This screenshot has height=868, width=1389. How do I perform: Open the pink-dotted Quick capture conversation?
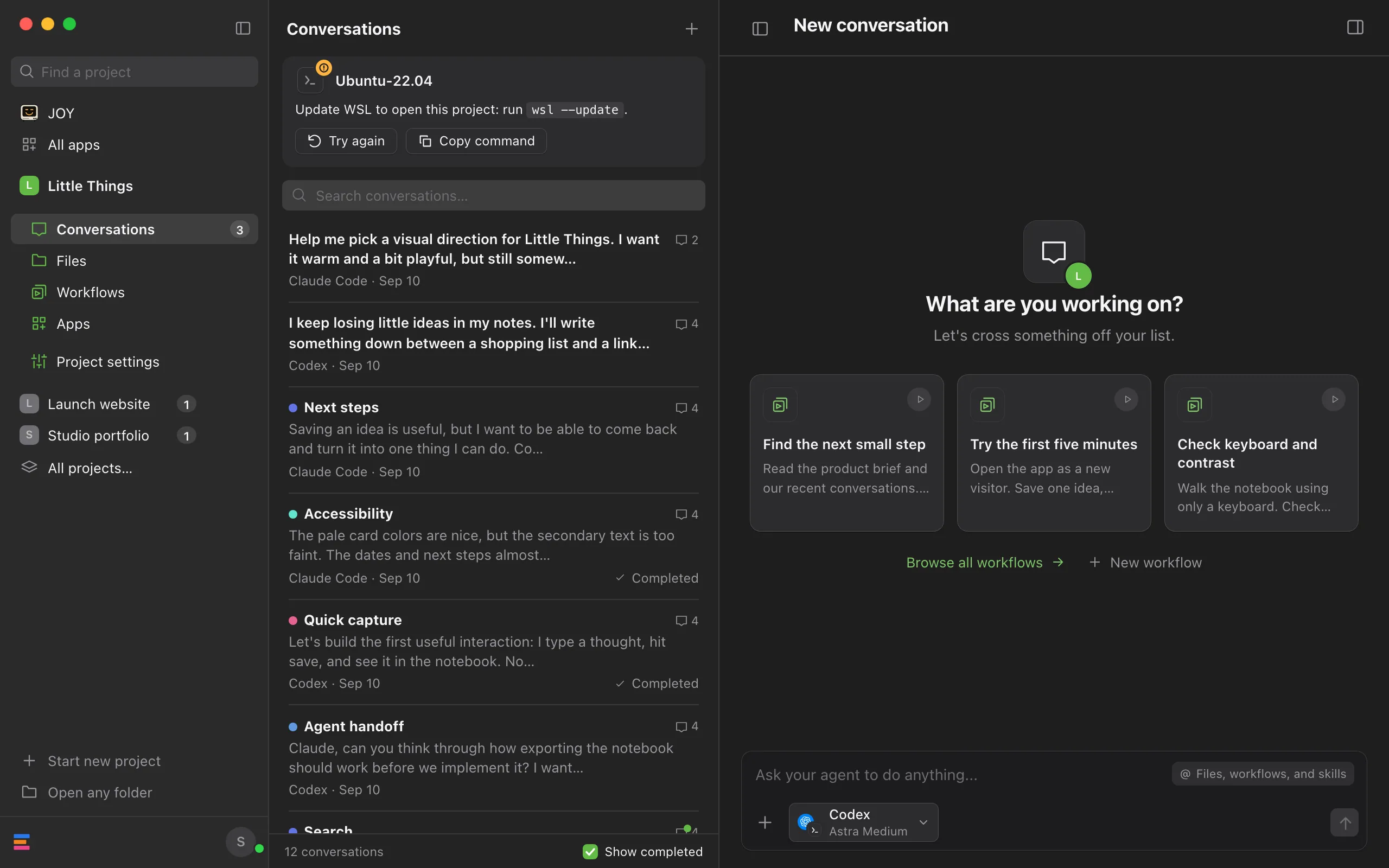tap(493, 652)
